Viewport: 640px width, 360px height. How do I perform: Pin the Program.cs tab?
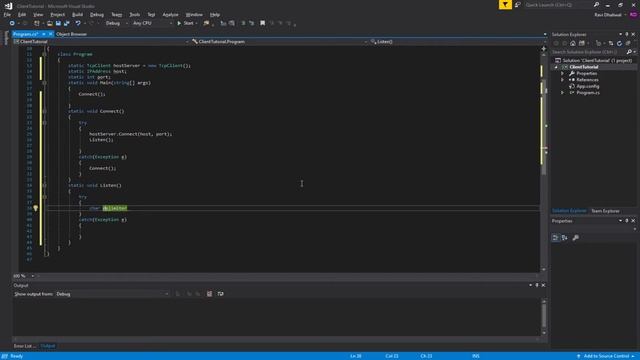coord(44,34)
